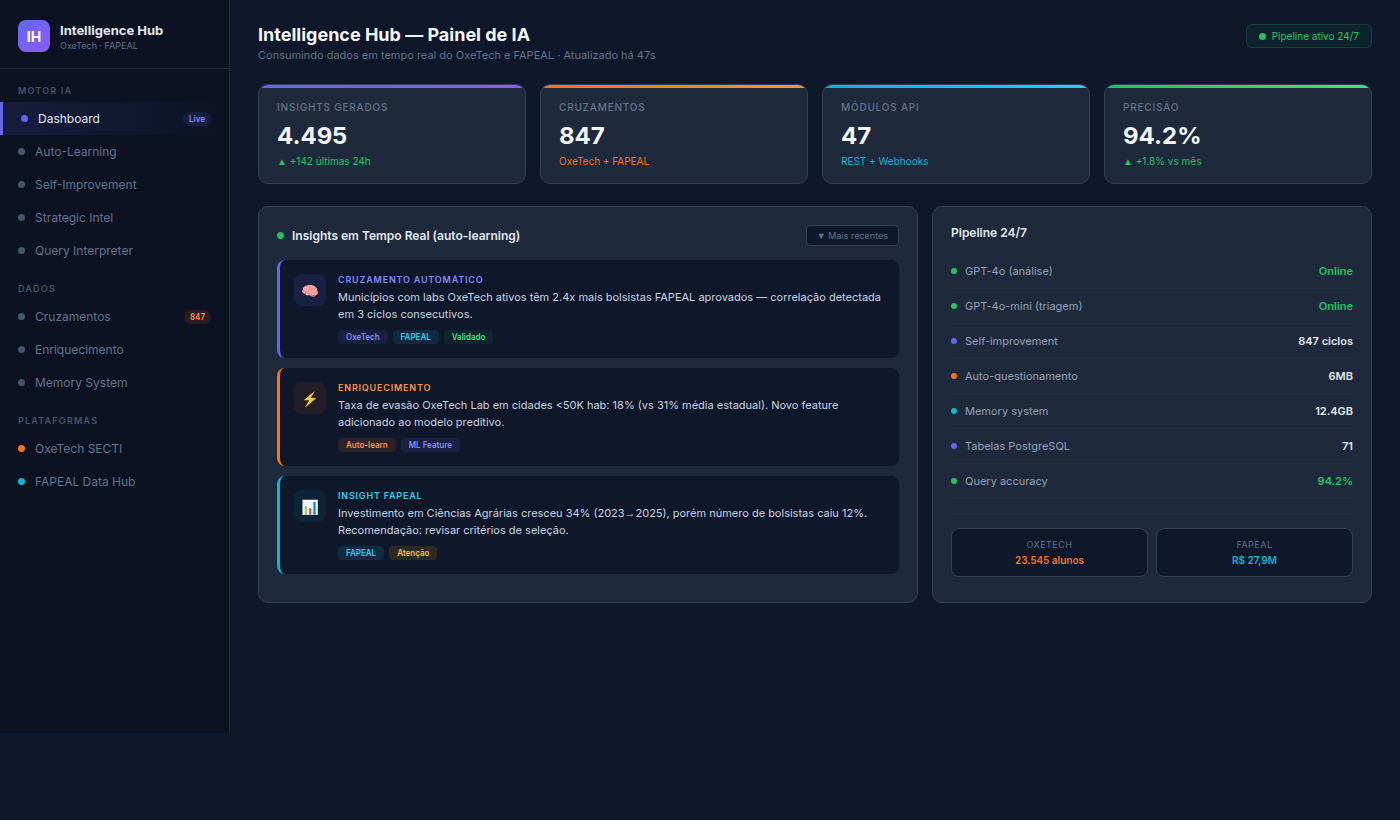Toggle the Pipeline ativo 24/7 status badge

pos(1308,34)
